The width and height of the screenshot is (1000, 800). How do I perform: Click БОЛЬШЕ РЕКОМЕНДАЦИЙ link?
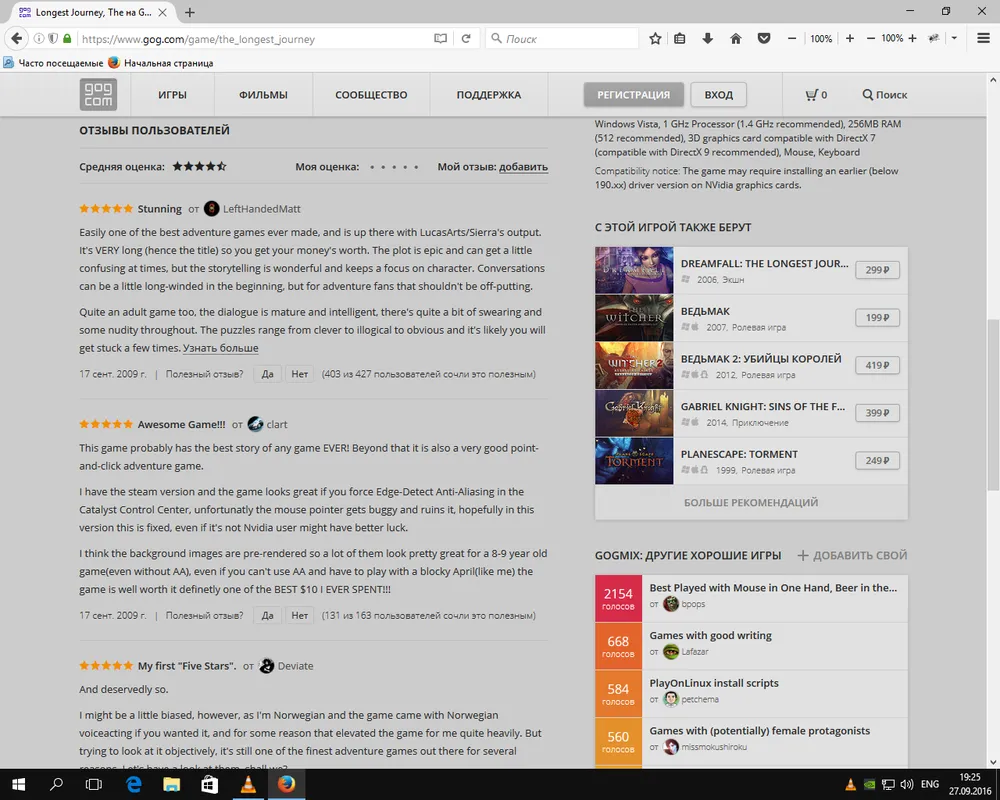coord(751,503)
